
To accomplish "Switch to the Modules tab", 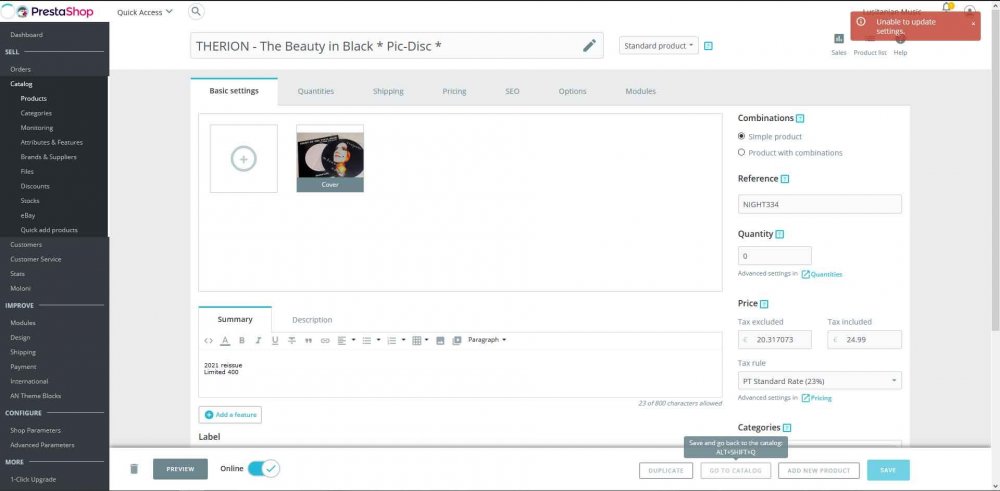I will coord(640,91).
